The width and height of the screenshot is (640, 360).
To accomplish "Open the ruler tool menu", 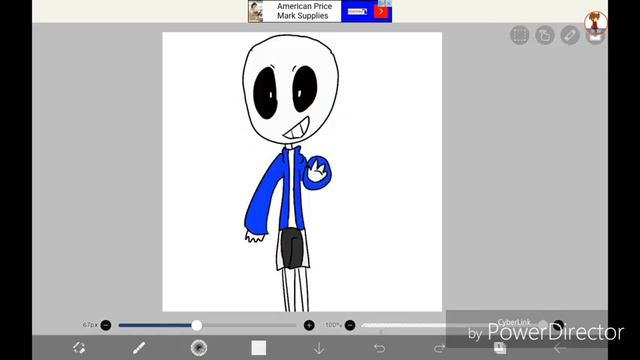I will click(x=570, y=35).
